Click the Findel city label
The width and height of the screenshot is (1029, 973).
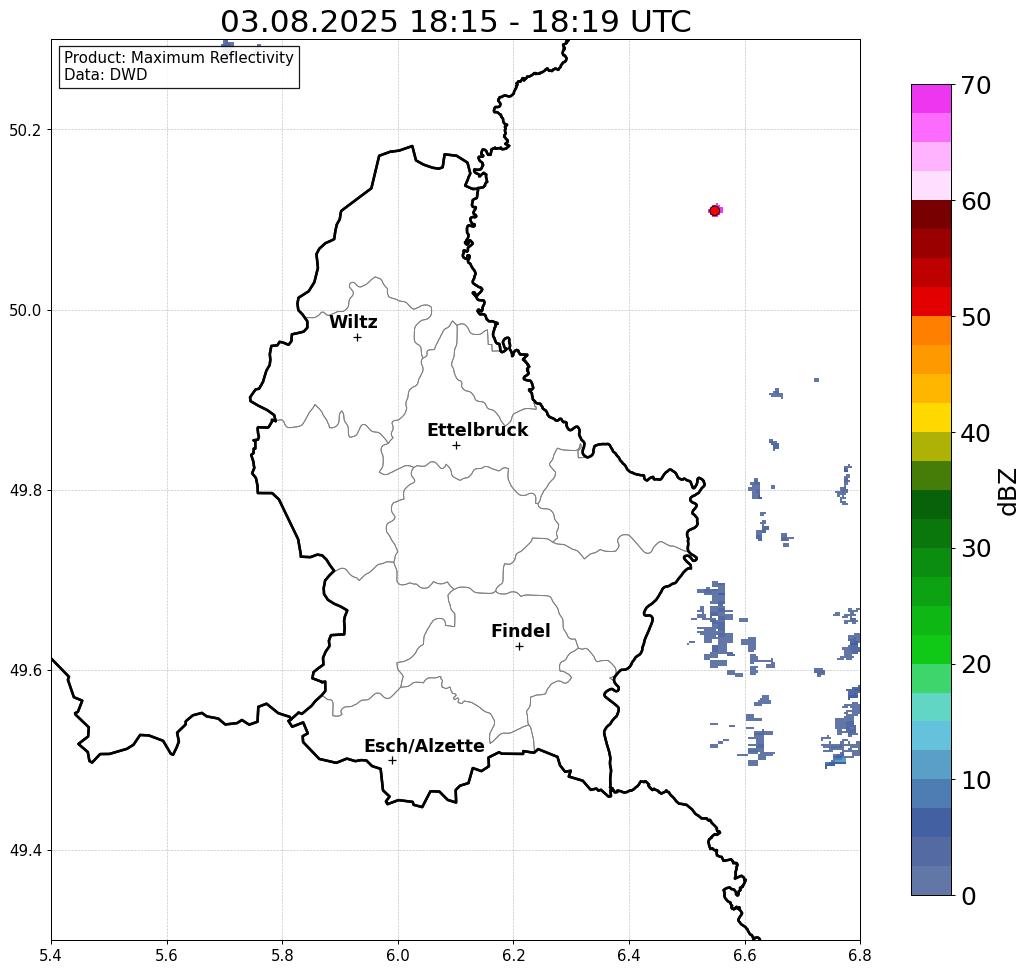point(520,631)
